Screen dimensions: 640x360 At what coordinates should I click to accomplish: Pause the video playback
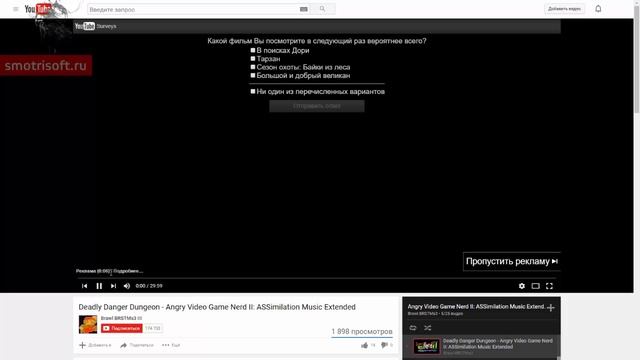coord(99,286)
